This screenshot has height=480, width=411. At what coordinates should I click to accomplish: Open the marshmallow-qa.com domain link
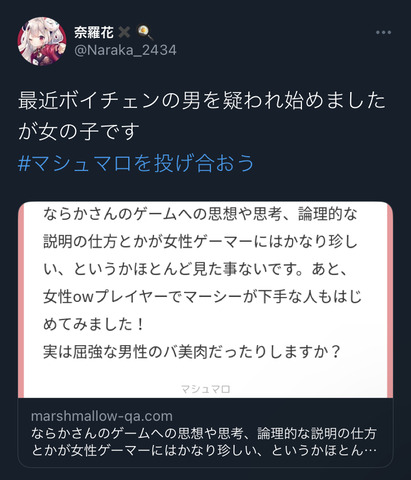102,416
